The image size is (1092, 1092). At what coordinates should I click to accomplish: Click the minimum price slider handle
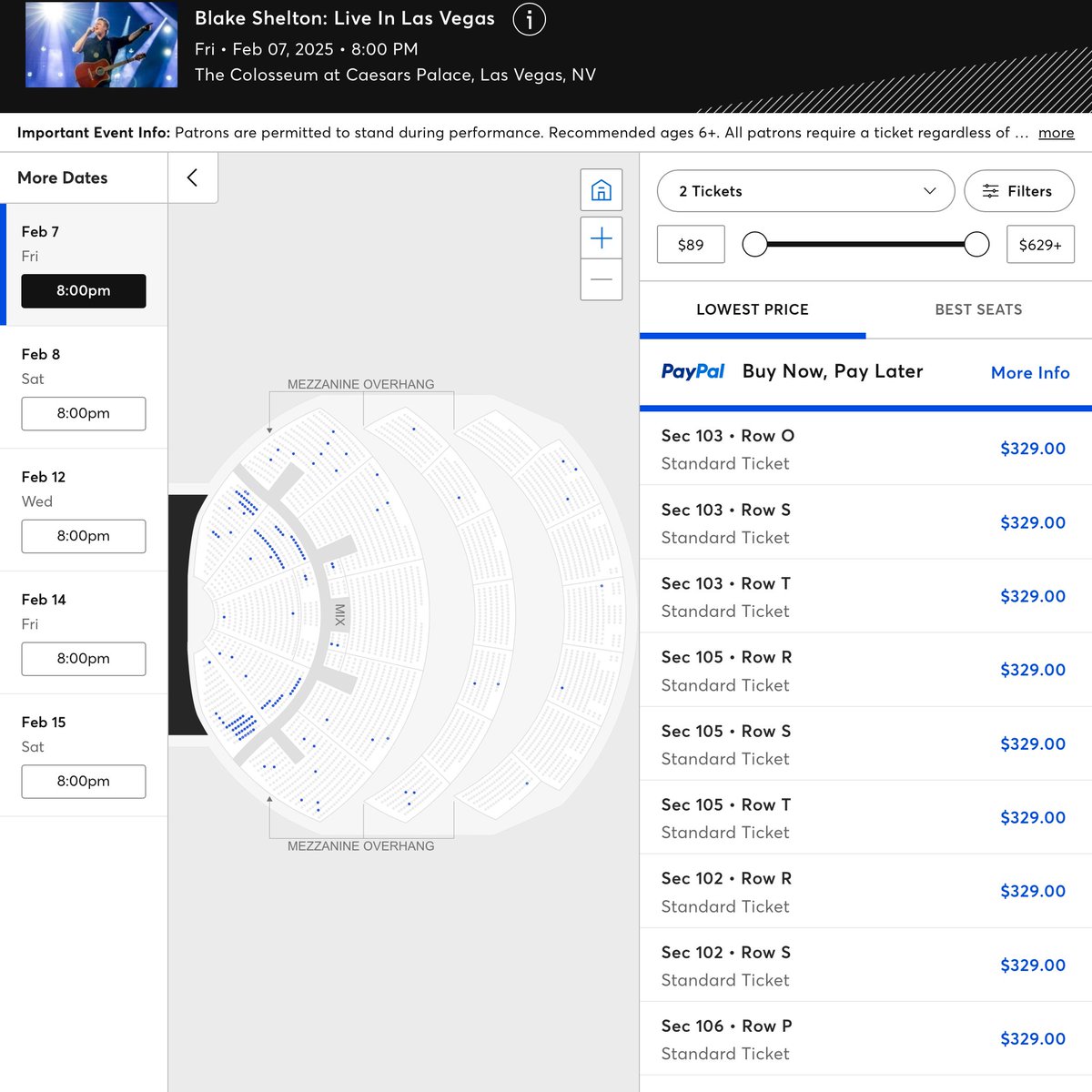[x=754, y=244]
